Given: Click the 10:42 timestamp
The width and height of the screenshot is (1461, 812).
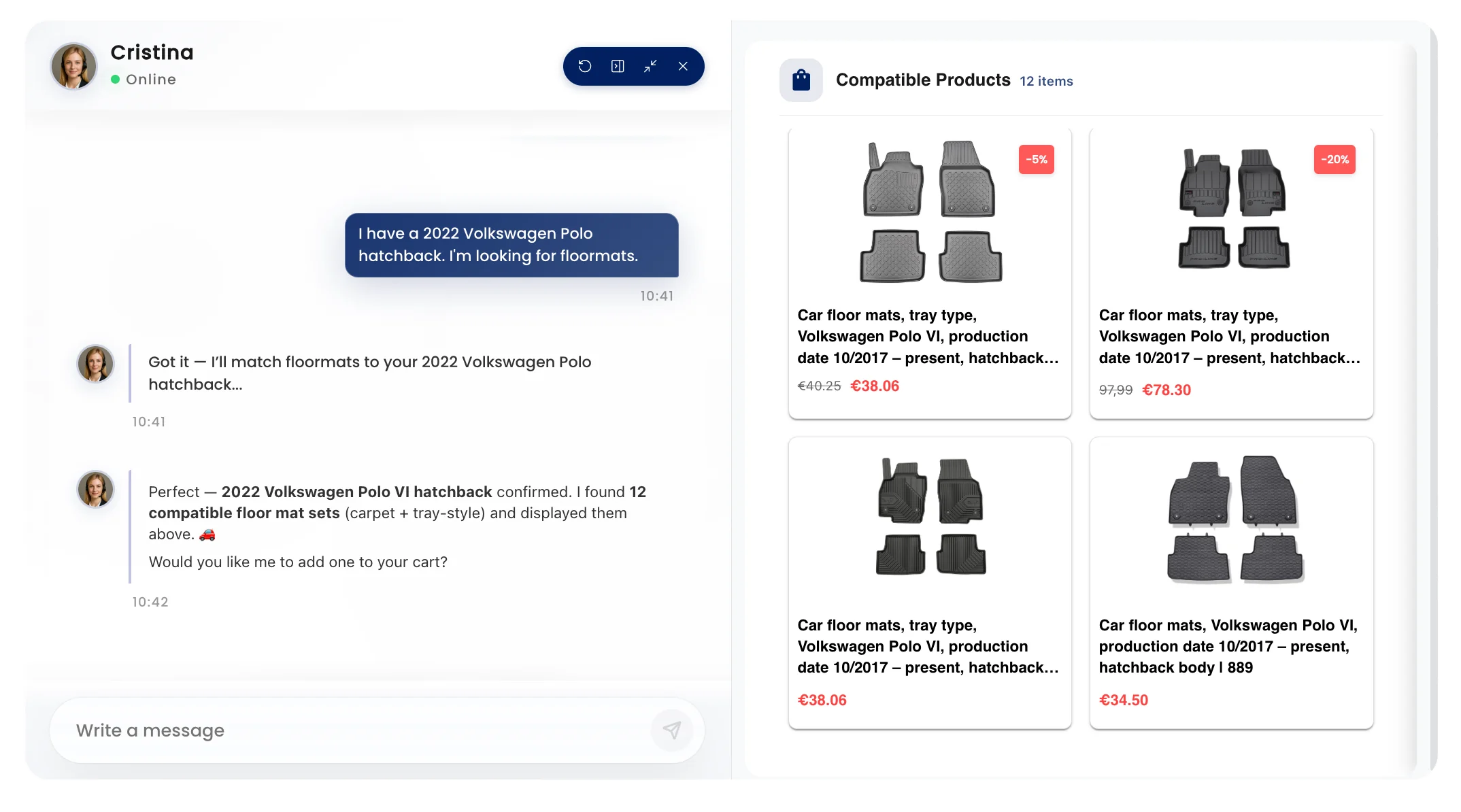Looking at the screenshot, I should 150,602.
